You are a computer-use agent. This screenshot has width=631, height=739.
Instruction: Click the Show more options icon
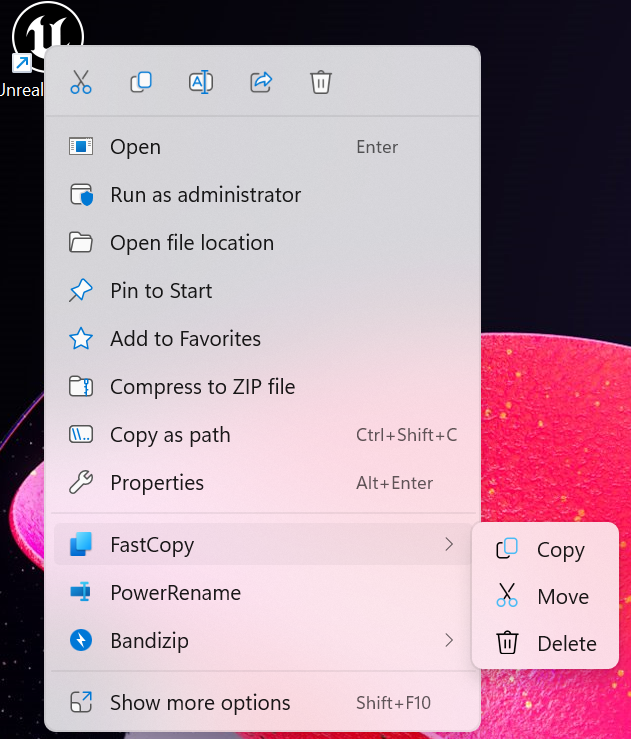pos(81,702)
